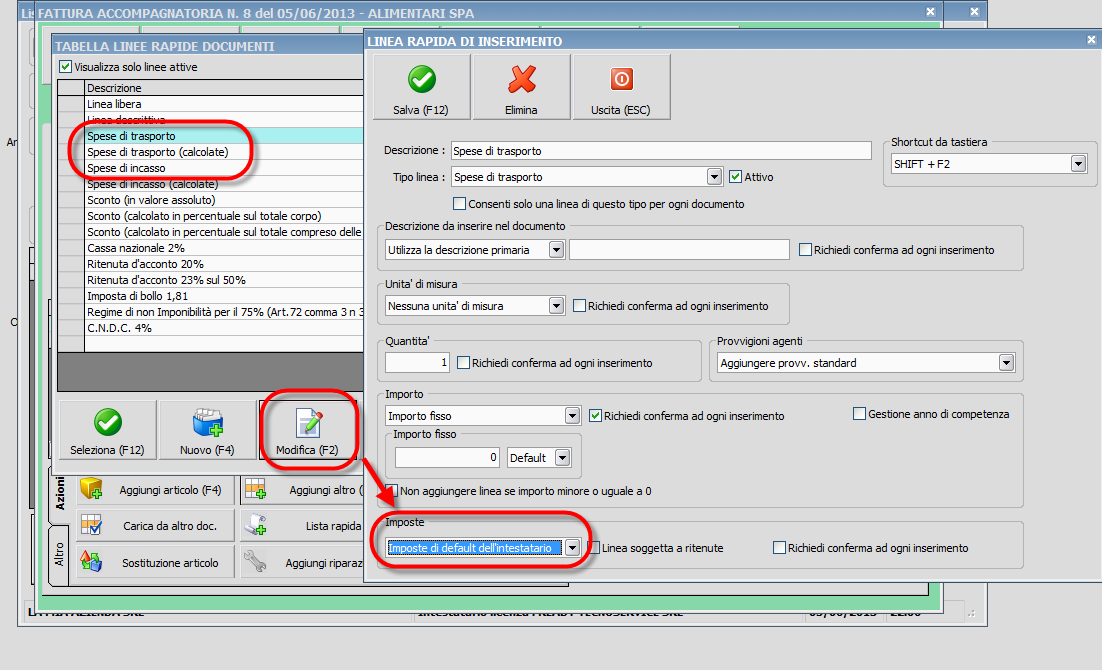
Task: Select row Spese di trasporto
Action: click(x=223, y=136)
